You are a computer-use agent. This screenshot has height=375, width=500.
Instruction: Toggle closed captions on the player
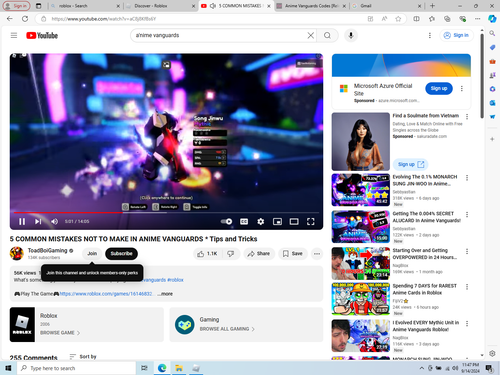244,221
